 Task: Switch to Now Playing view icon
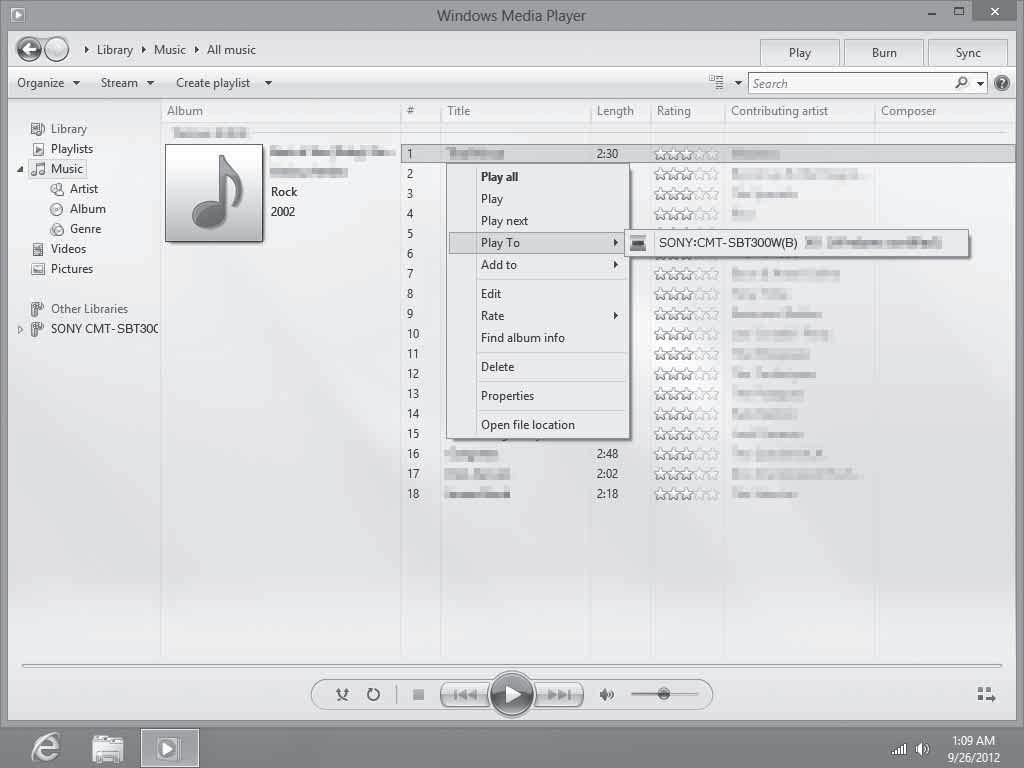coord(985,694)
